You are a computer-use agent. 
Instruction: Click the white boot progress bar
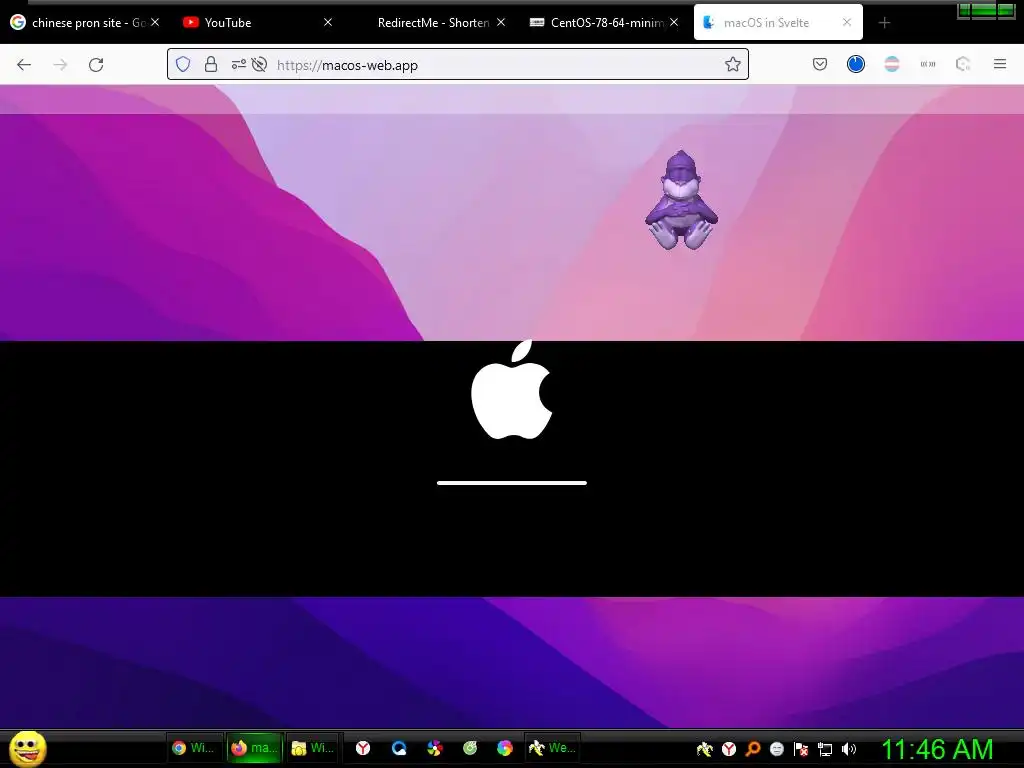[512, 483]
